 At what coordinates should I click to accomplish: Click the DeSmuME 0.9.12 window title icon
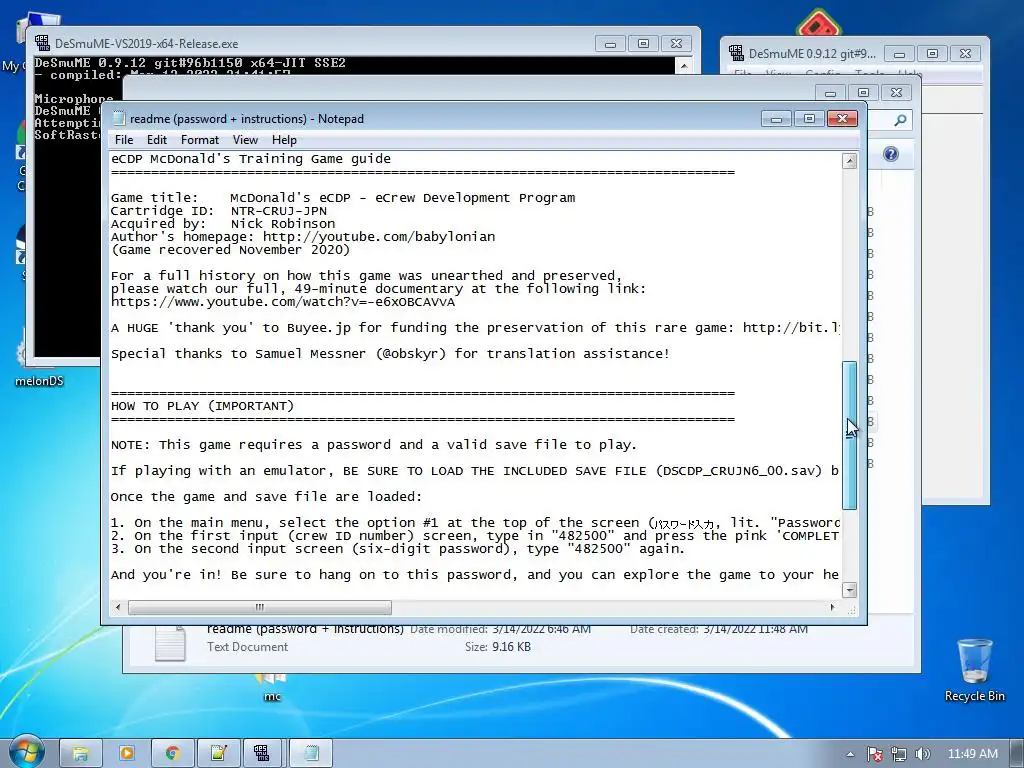click(736, 53)
